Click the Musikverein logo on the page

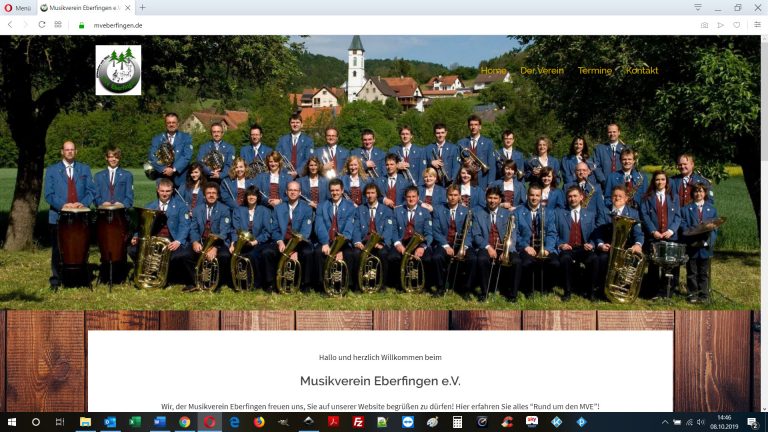[118, 70]
